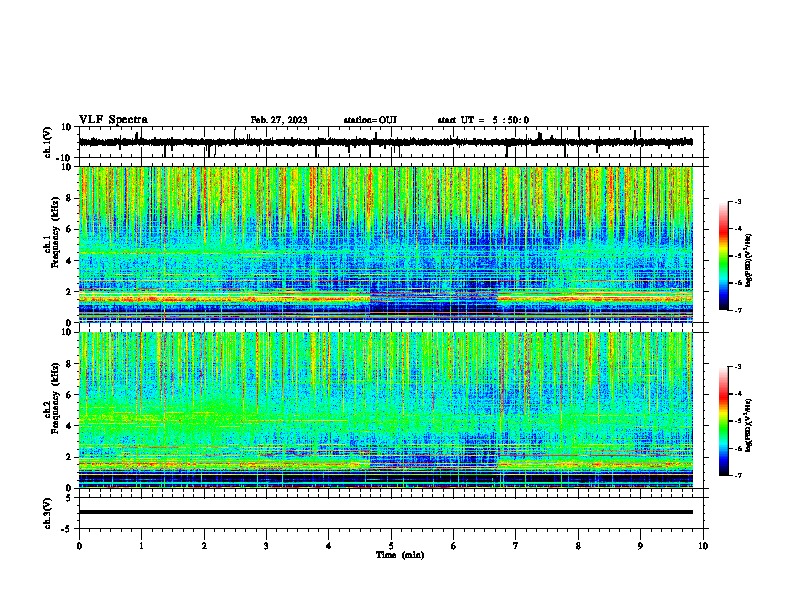Click the "-7" tick on ch.2 colorbar
Screen dimensions: 792x612
pos(737,475)
